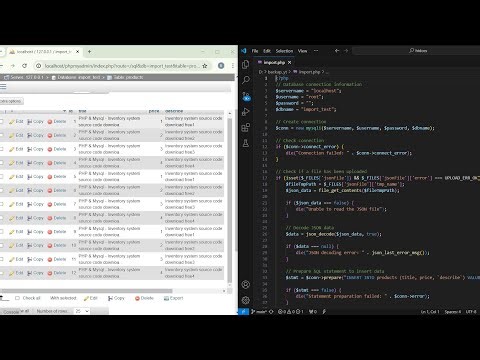Tick the checkbox for row id 4
The width and height of the screenshot is (480, 360).
point(1,163)
